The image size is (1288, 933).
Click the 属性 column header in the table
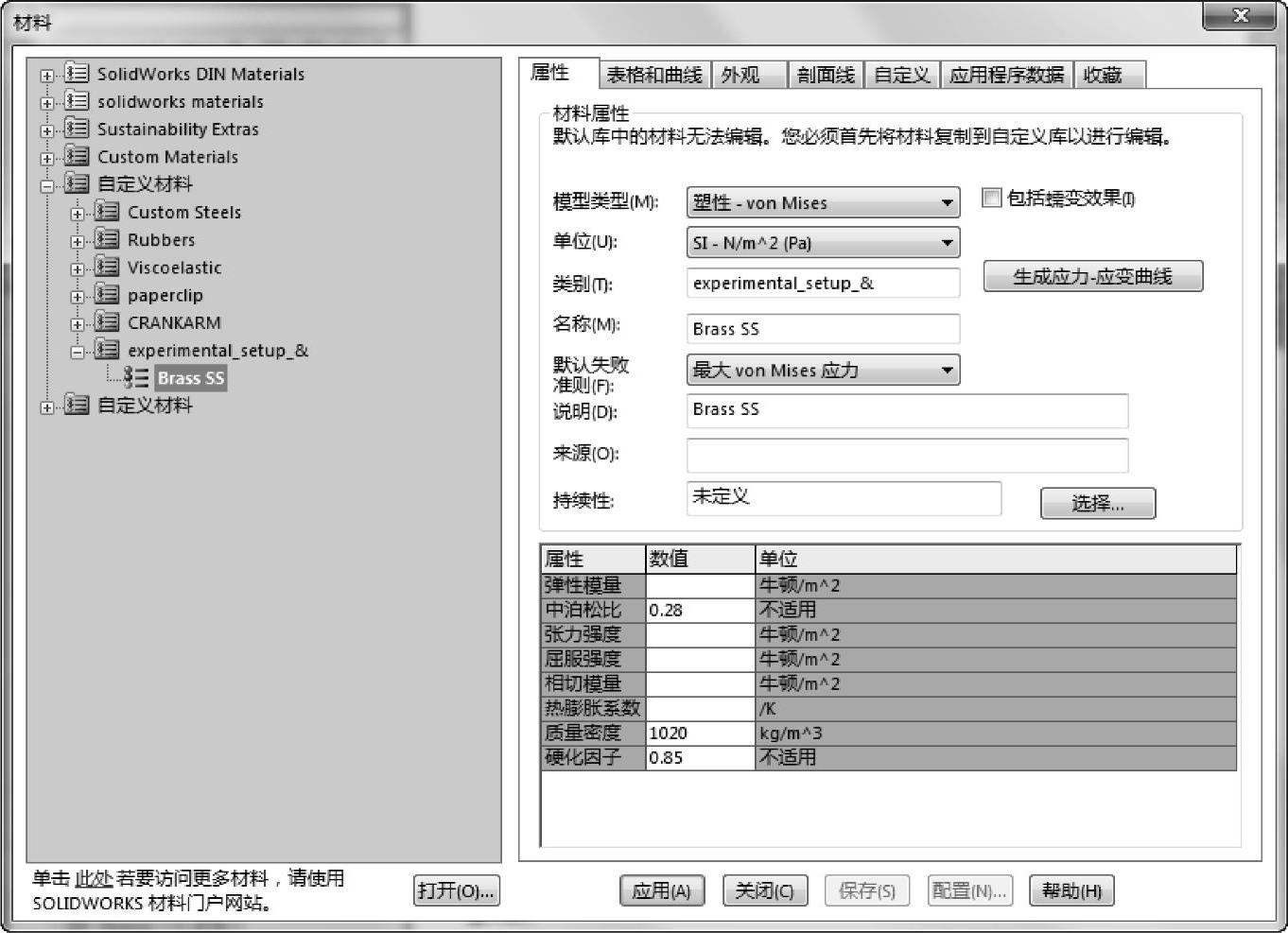pyautogui.click(x=594, y=560)
